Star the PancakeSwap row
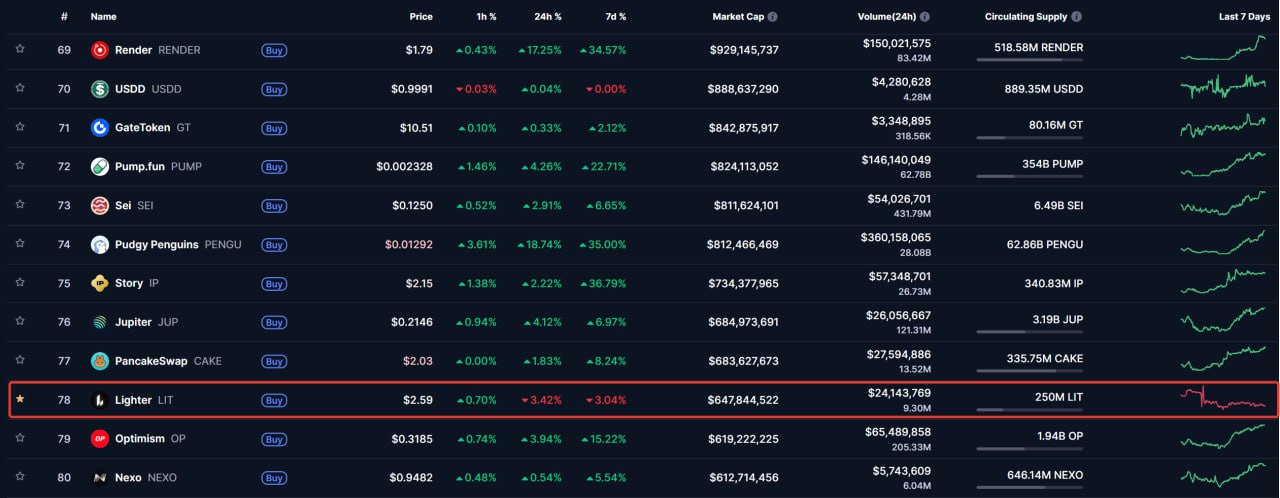Viewport: 1280px width, 498px height. point(20,361)
